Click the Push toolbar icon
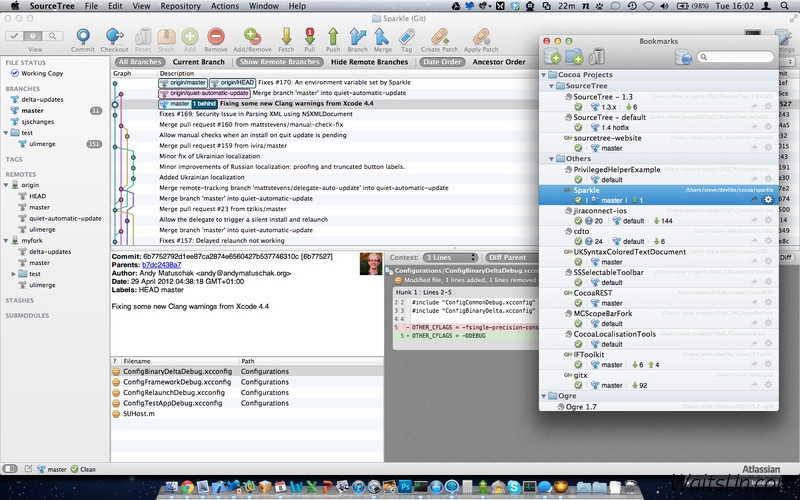This screenshot has height=500, width=800. click(332, 39)
